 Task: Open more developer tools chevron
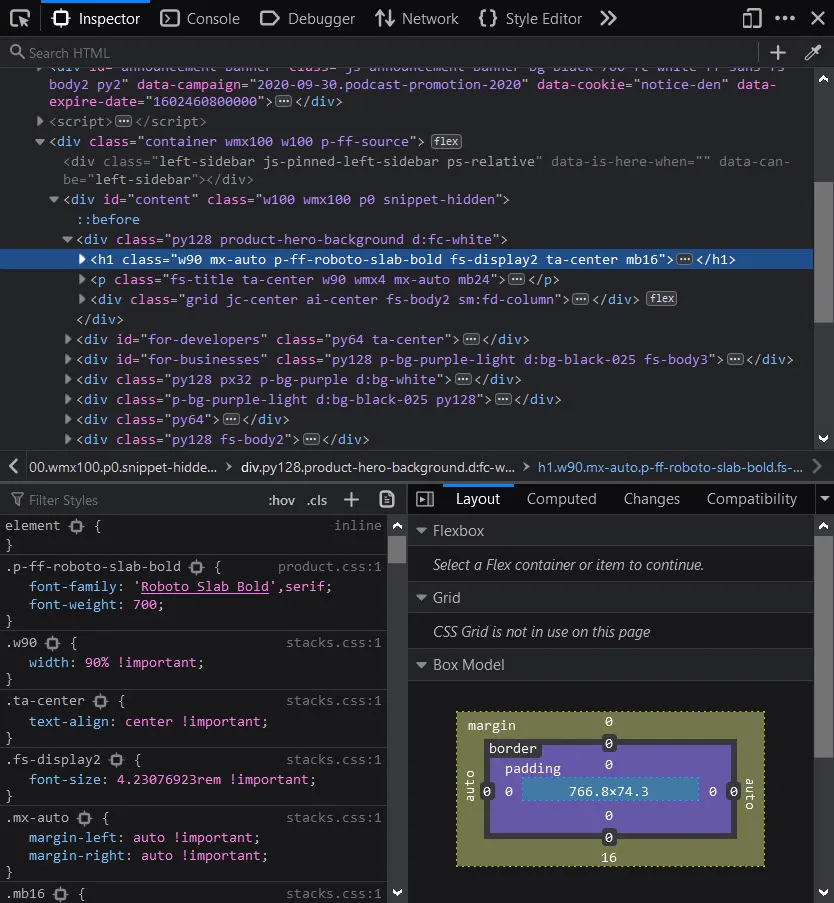(x=608, y=18)
